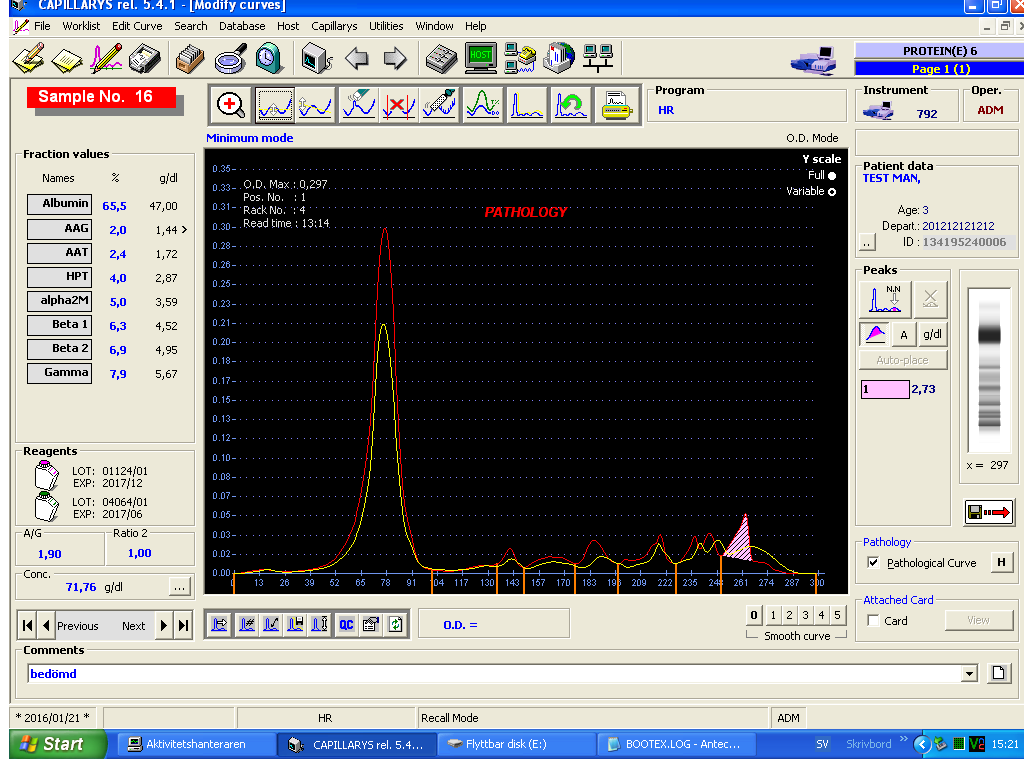The image size is (1024, 768).
Task: Select the minimum mode curve tool
Action: 274,104
